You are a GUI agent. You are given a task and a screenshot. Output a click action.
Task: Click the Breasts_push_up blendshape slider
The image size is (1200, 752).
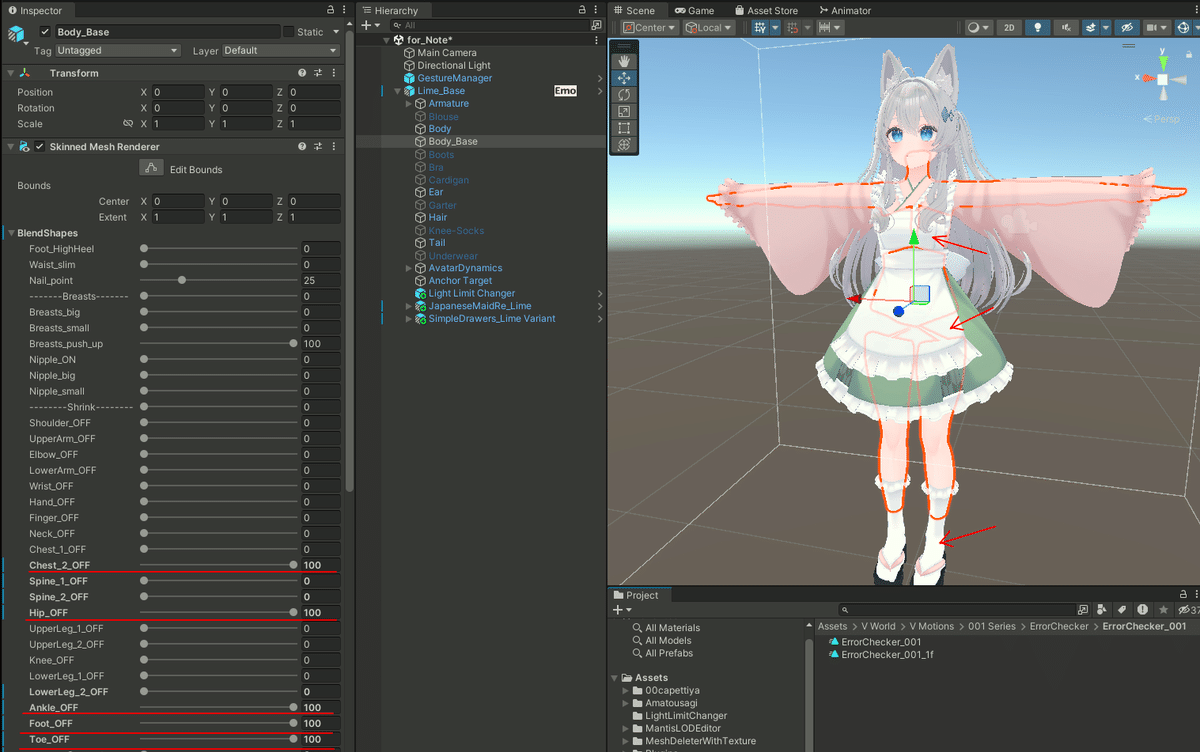(x=220, y=344)
